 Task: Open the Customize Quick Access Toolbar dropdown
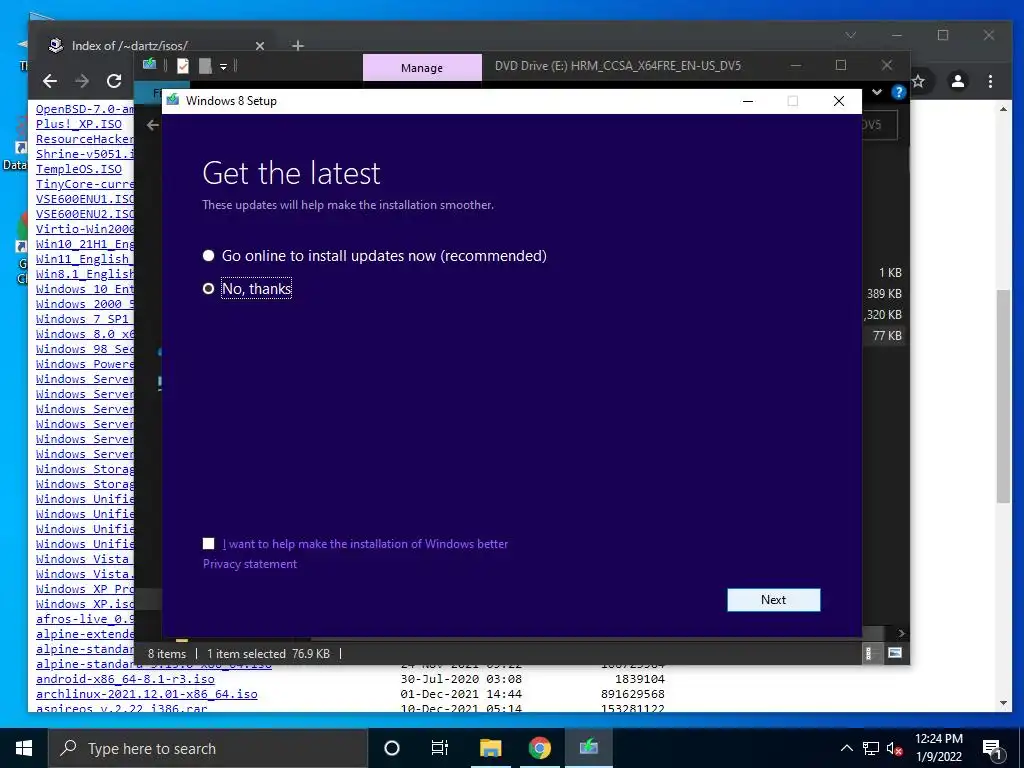223,66
